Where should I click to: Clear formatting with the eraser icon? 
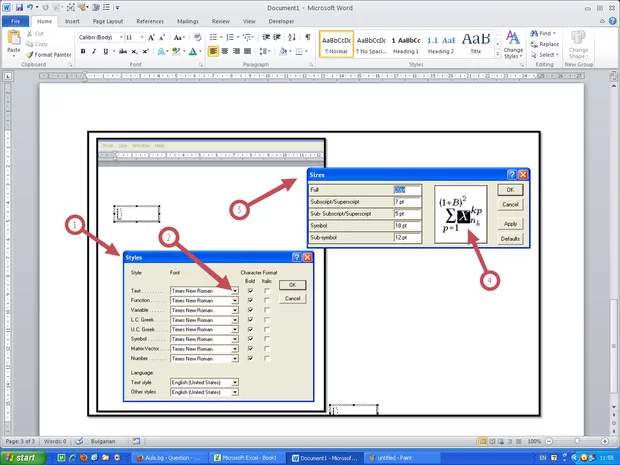pos(198,38)
